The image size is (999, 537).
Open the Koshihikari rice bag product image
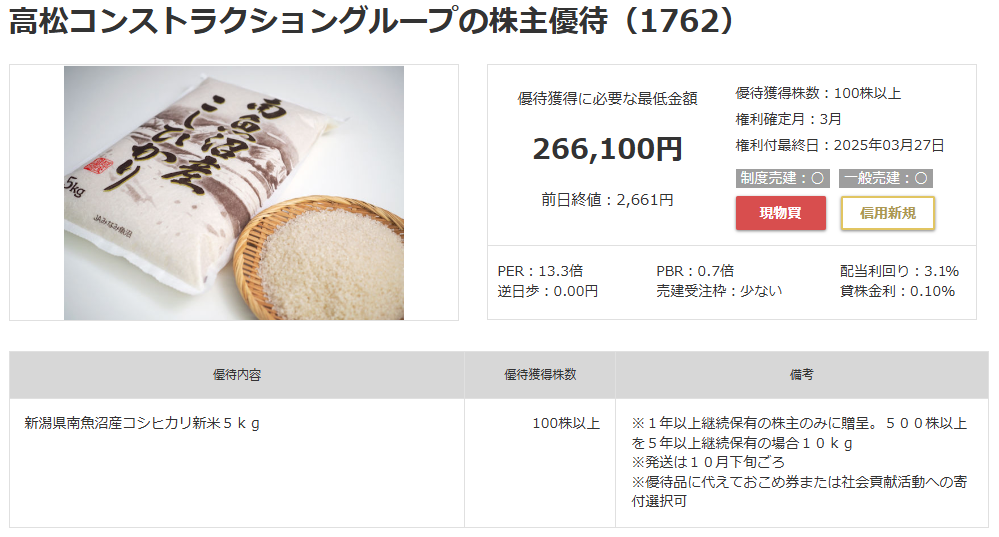coord(234,193)
